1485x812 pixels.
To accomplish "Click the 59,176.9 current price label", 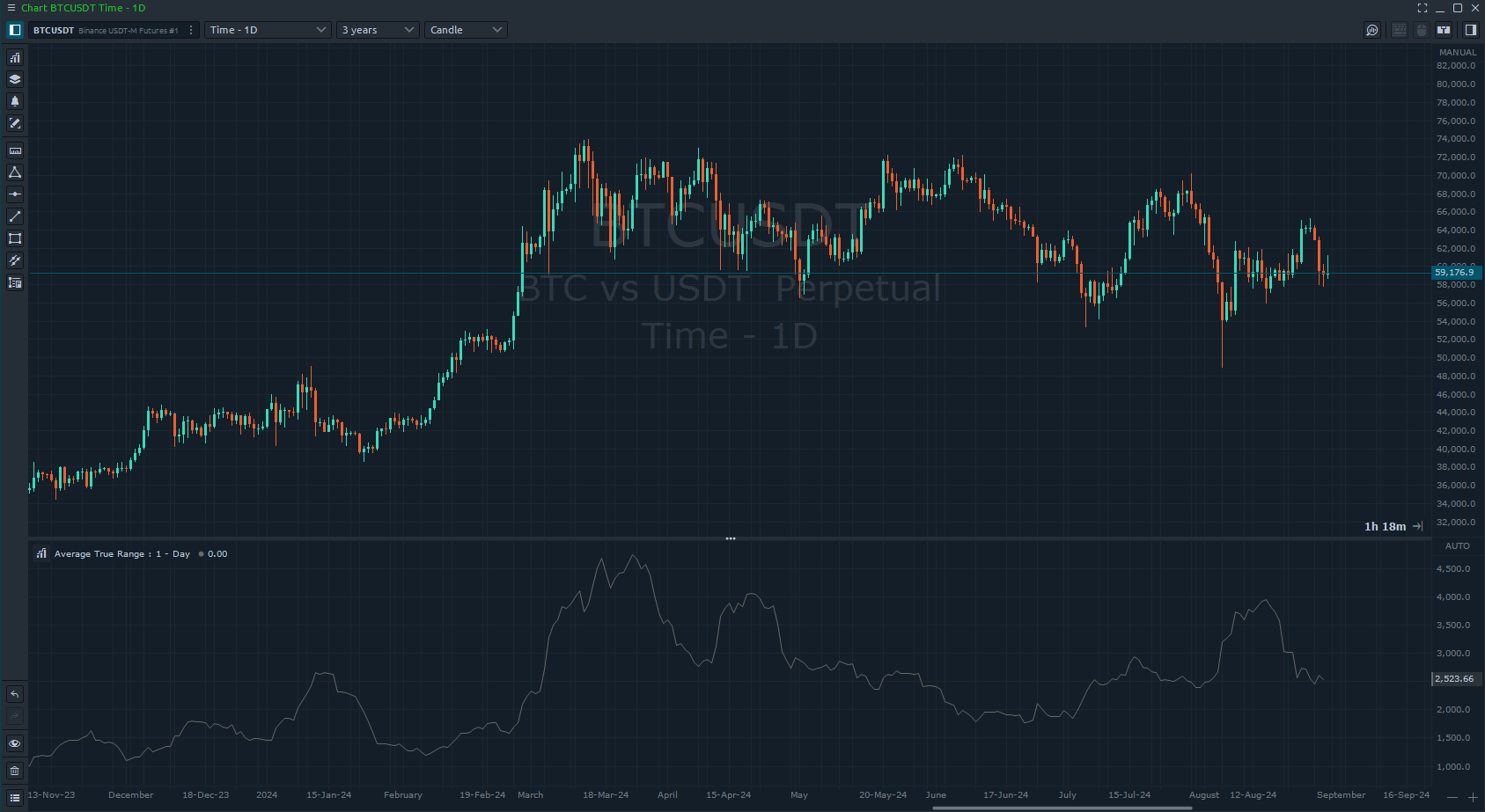I will (x=1456, y=273).
